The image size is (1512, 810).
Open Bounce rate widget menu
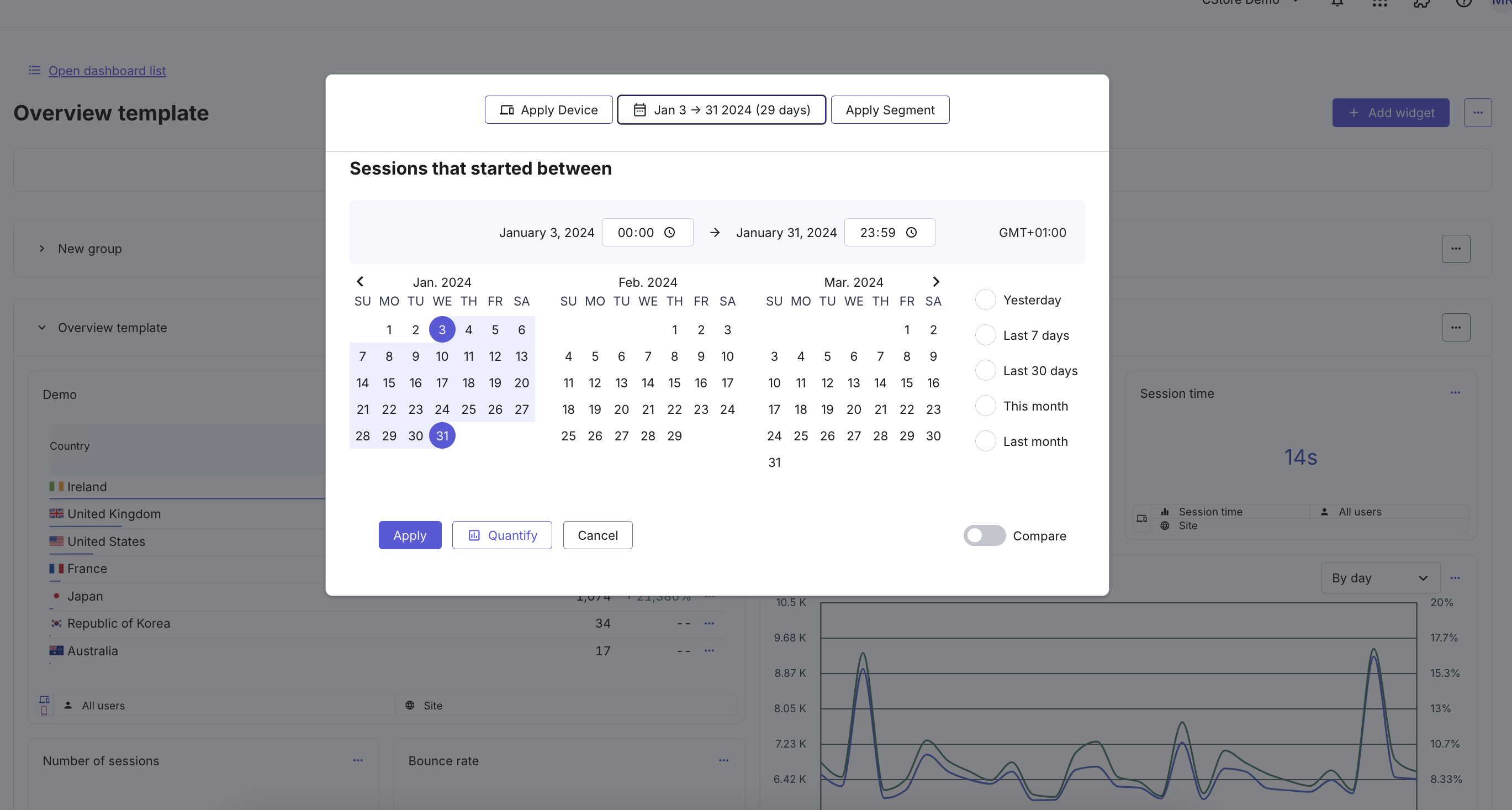(724, 760)
